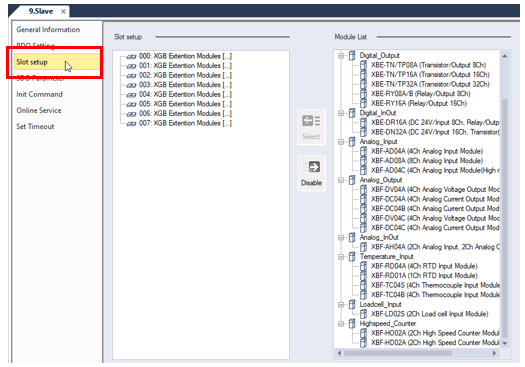Open General Information in the sidebar
Screen dimensions: 525x367
click(x=48, y=30)
